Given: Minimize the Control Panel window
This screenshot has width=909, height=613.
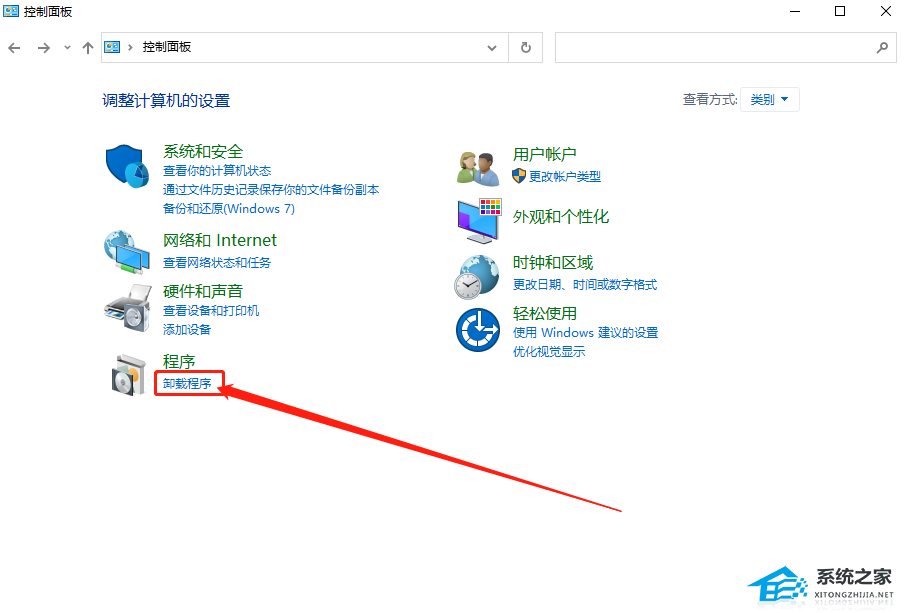Looking at the screenshot, I should pos(795,11).
